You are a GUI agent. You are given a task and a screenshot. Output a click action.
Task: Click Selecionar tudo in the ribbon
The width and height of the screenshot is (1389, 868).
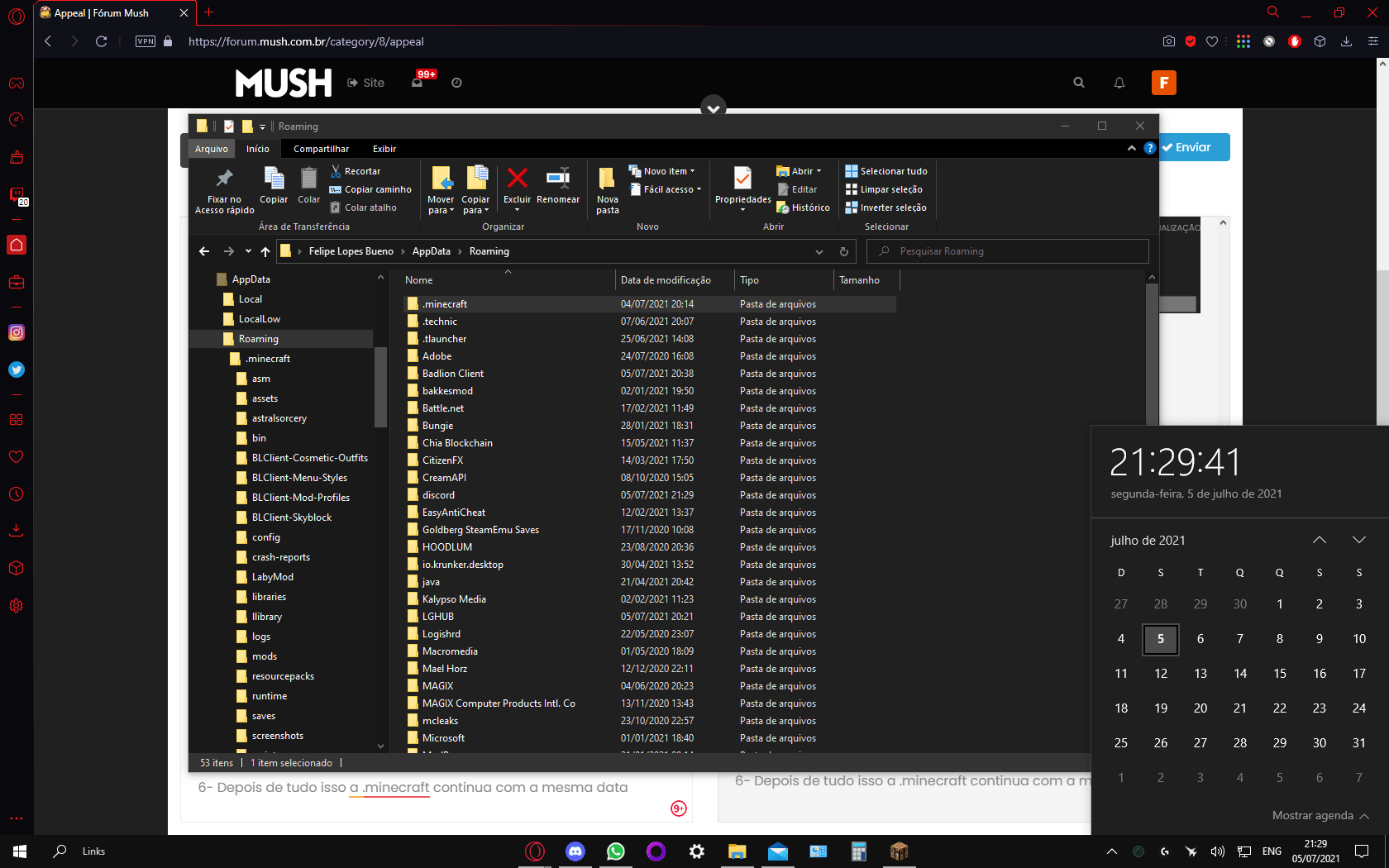click(x=886, y=171)
